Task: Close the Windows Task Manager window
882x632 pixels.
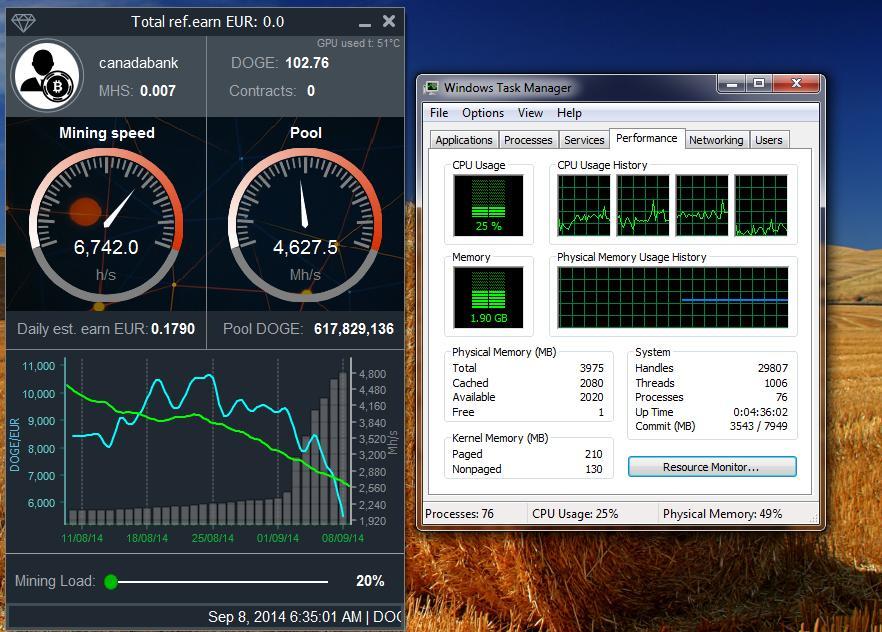Action: [x=796, y=85]
